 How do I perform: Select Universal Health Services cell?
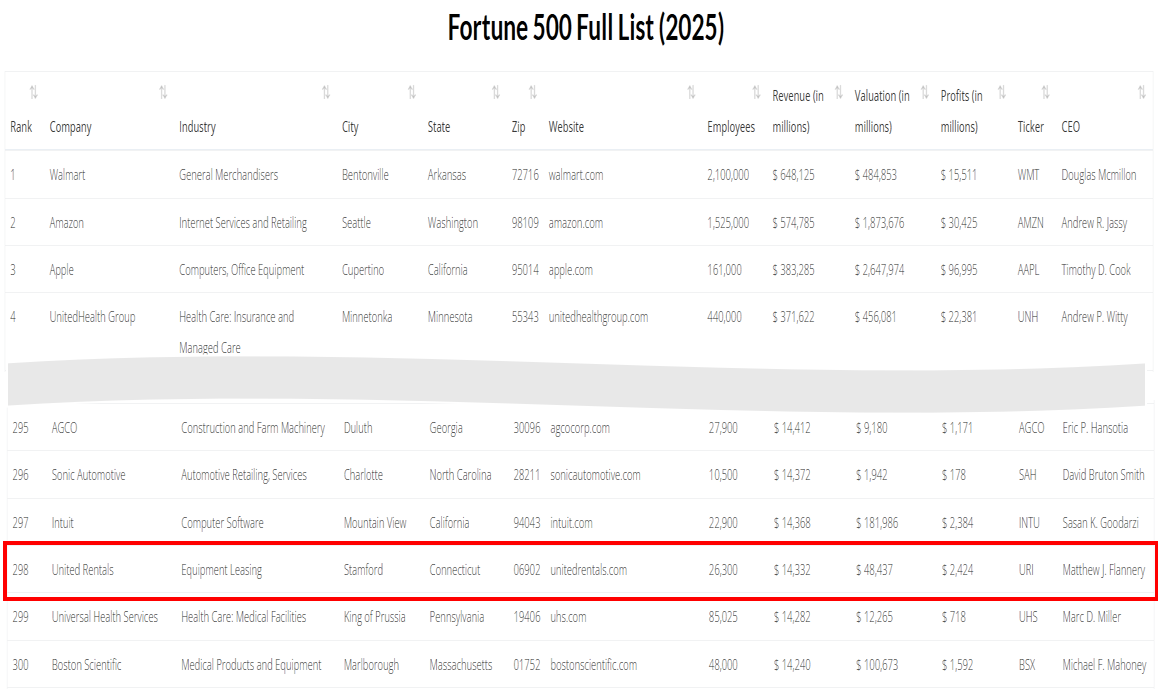pyautogui.click(x=105, y=617)
